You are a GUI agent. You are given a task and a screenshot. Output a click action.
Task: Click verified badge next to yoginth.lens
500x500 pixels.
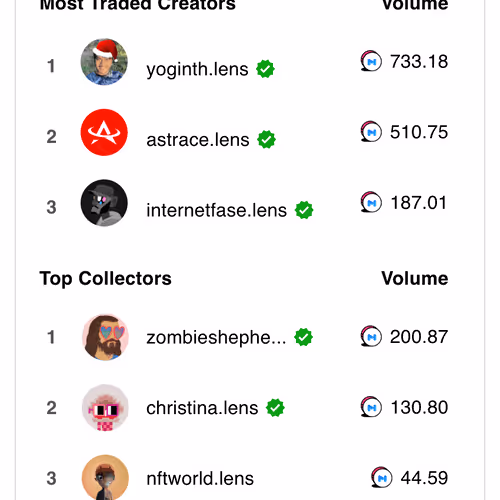click(x=265, y=69)
